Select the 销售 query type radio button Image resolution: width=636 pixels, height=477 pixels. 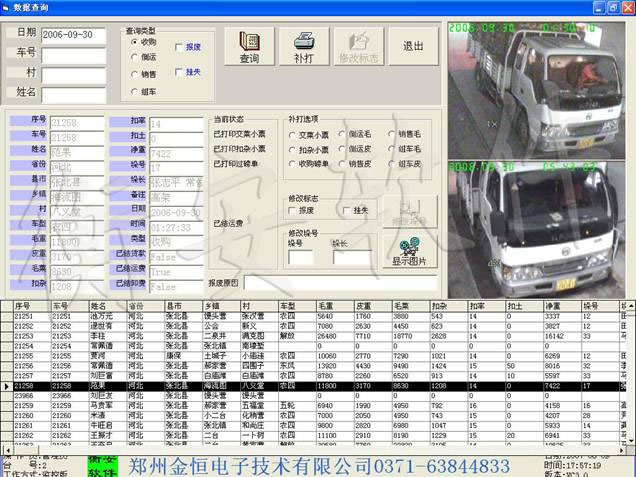(135, 73)
